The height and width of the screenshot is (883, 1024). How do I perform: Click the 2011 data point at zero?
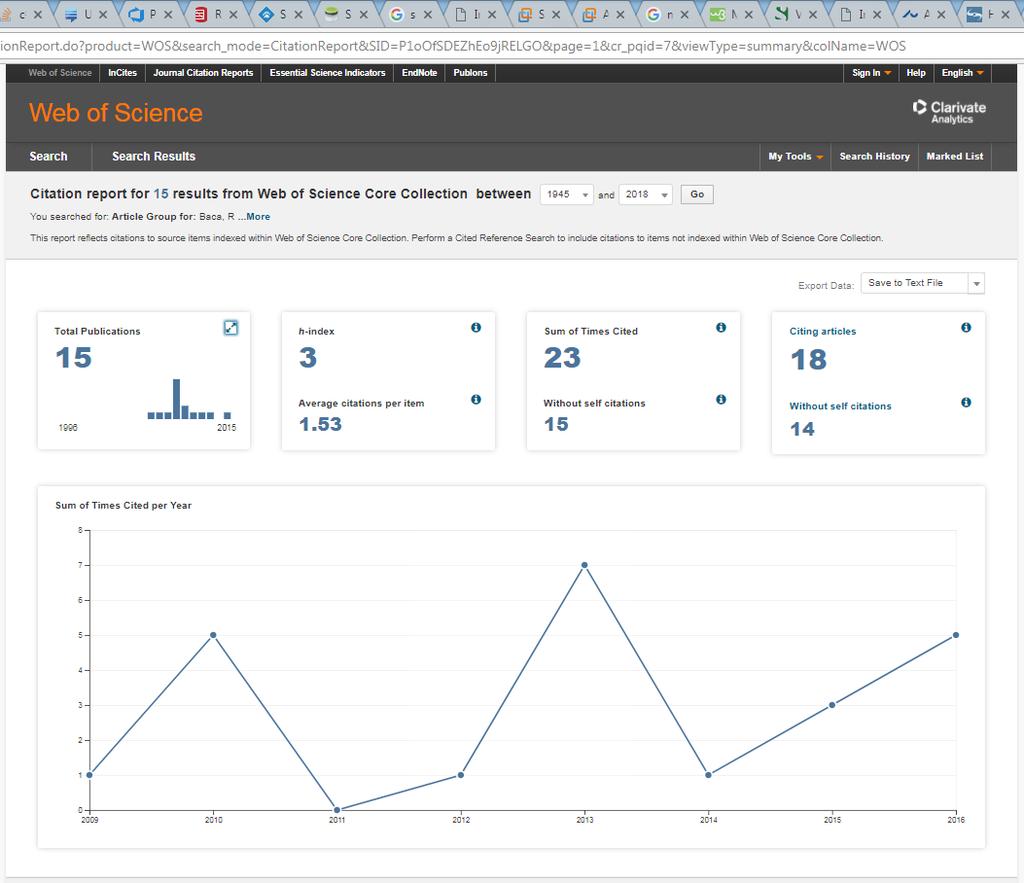coord(337,810)
